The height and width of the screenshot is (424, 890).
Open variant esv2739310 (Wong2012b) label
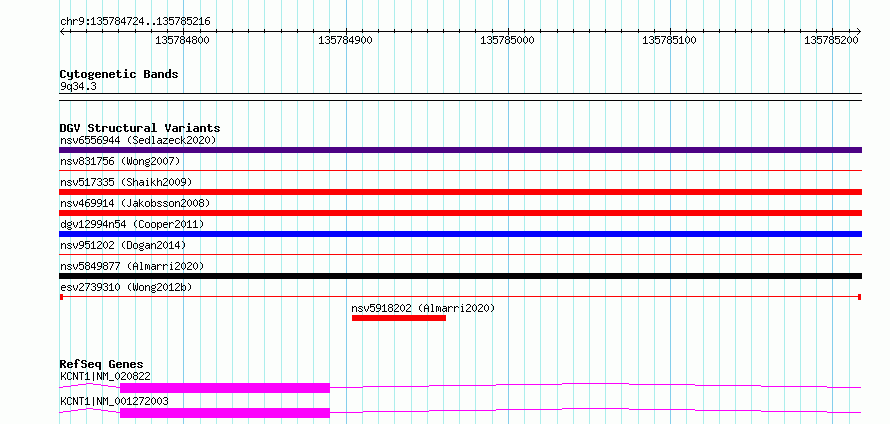point(126,287)
